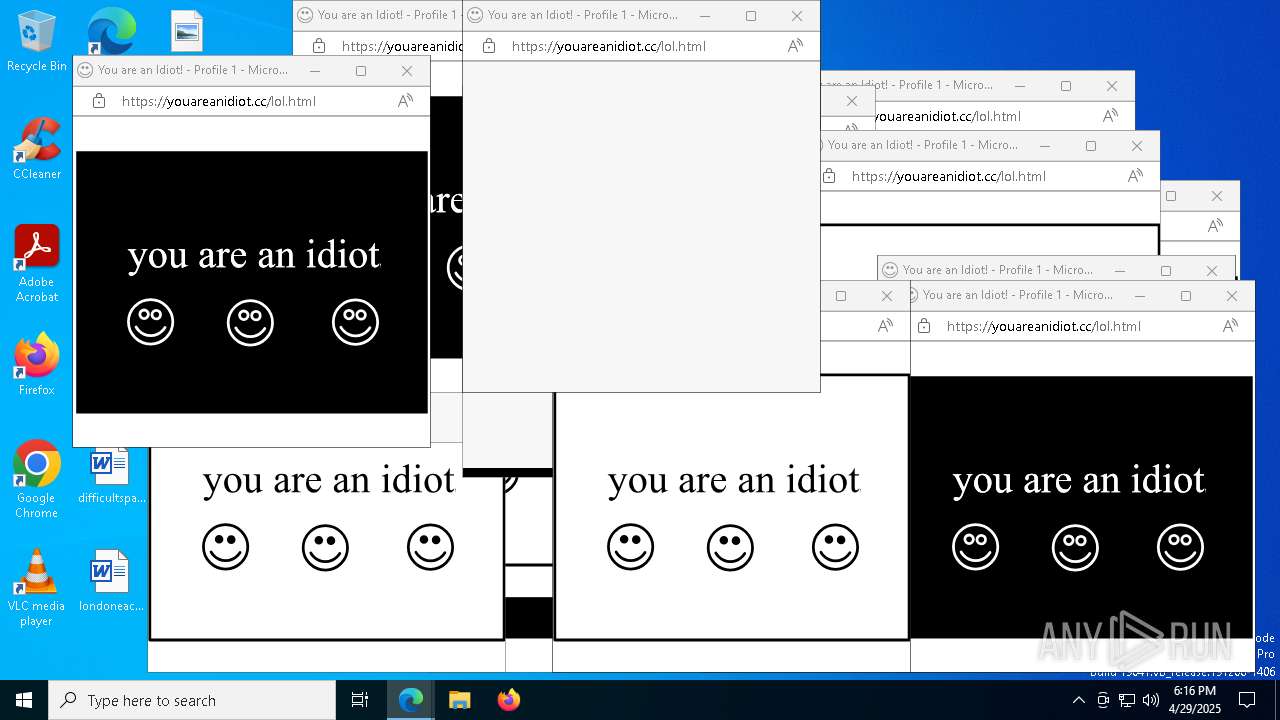
Task: Close the leftmost black idiot window
Action: (406, 71)
